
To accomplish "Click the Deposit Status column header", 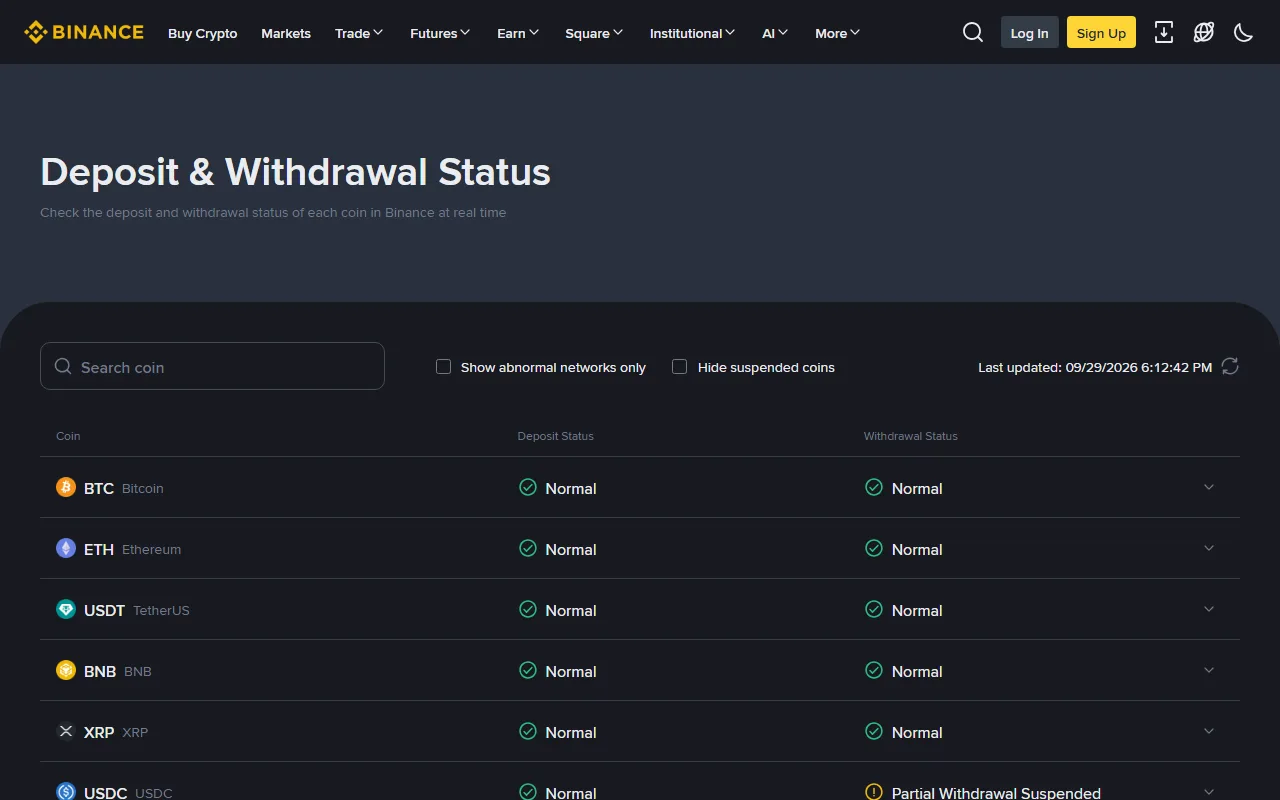I will (x=556, y=436).
